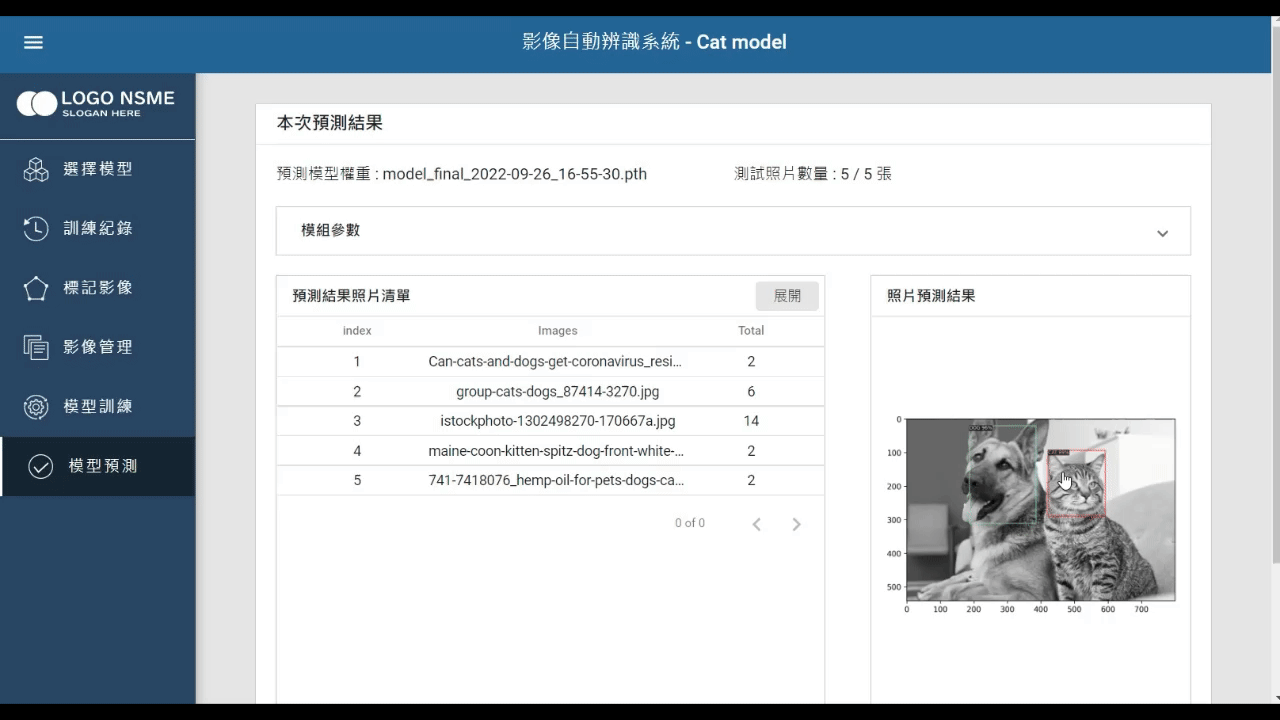1280x720 pixels.
Task: Click the 模組參數 panel title
Action: (x=331, y=230)
